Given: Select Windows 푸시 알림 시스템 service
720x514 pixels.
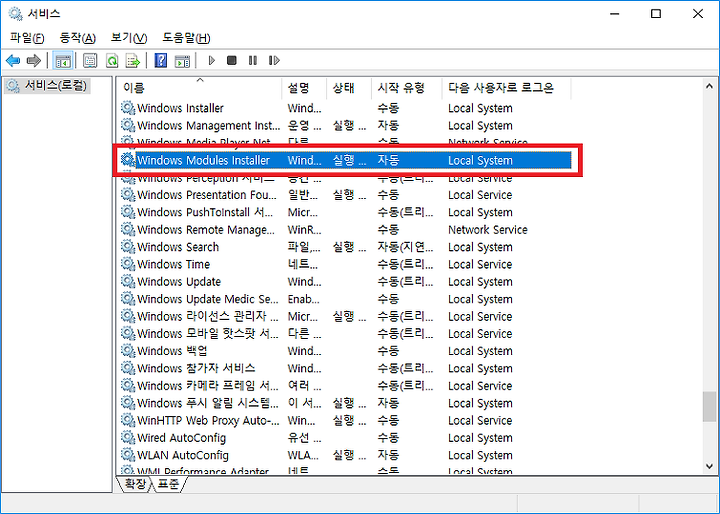Looking at the screenshot, I should click(x=344, y=403).
